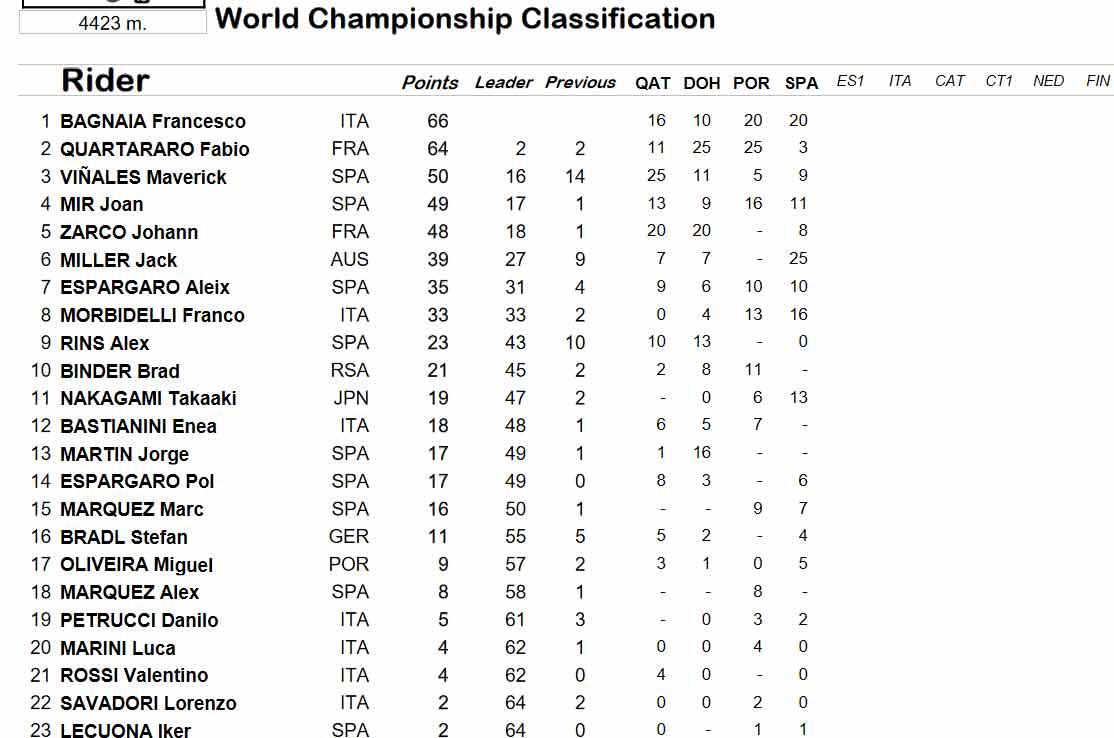Click the World Championship Classification title
The image size is (1114, 738).
[465, 19]
